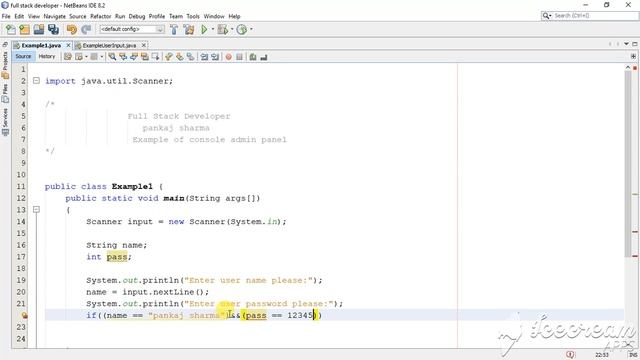Viewport: 640px width, 360px height.
Task: Shift the current line left
Action: click(204, 57)
